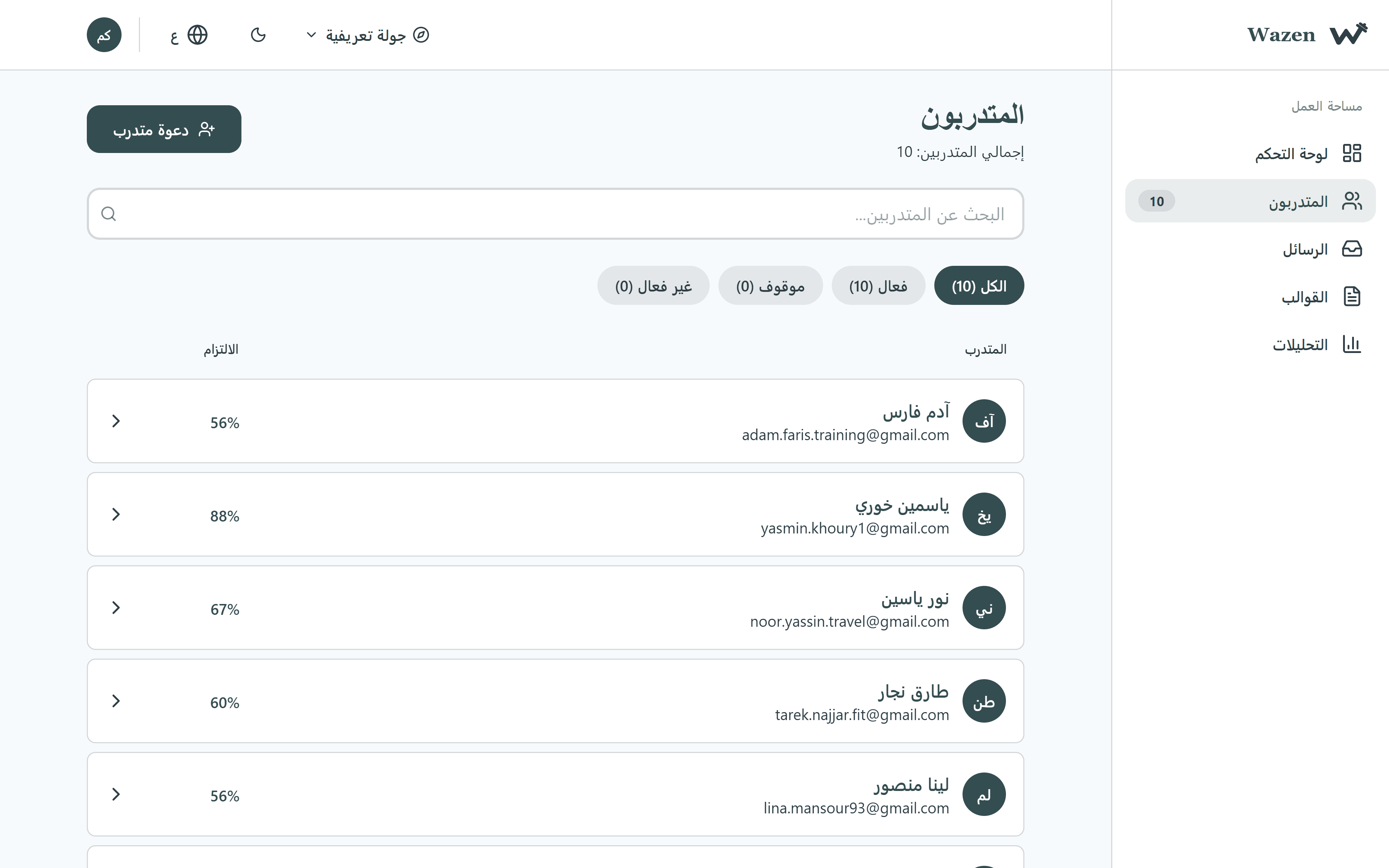Open the كم user profile avatar

tap(104, 35)
